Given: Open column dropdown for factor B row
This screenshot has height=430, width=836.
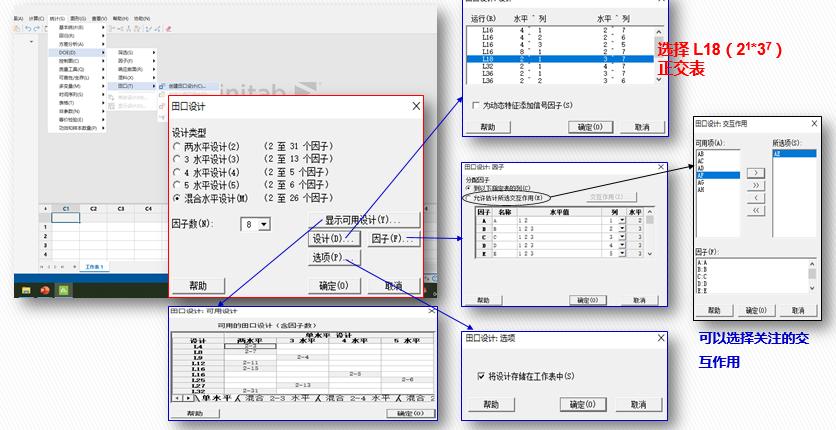Looking at the screenshot, I should click(622, 229).
